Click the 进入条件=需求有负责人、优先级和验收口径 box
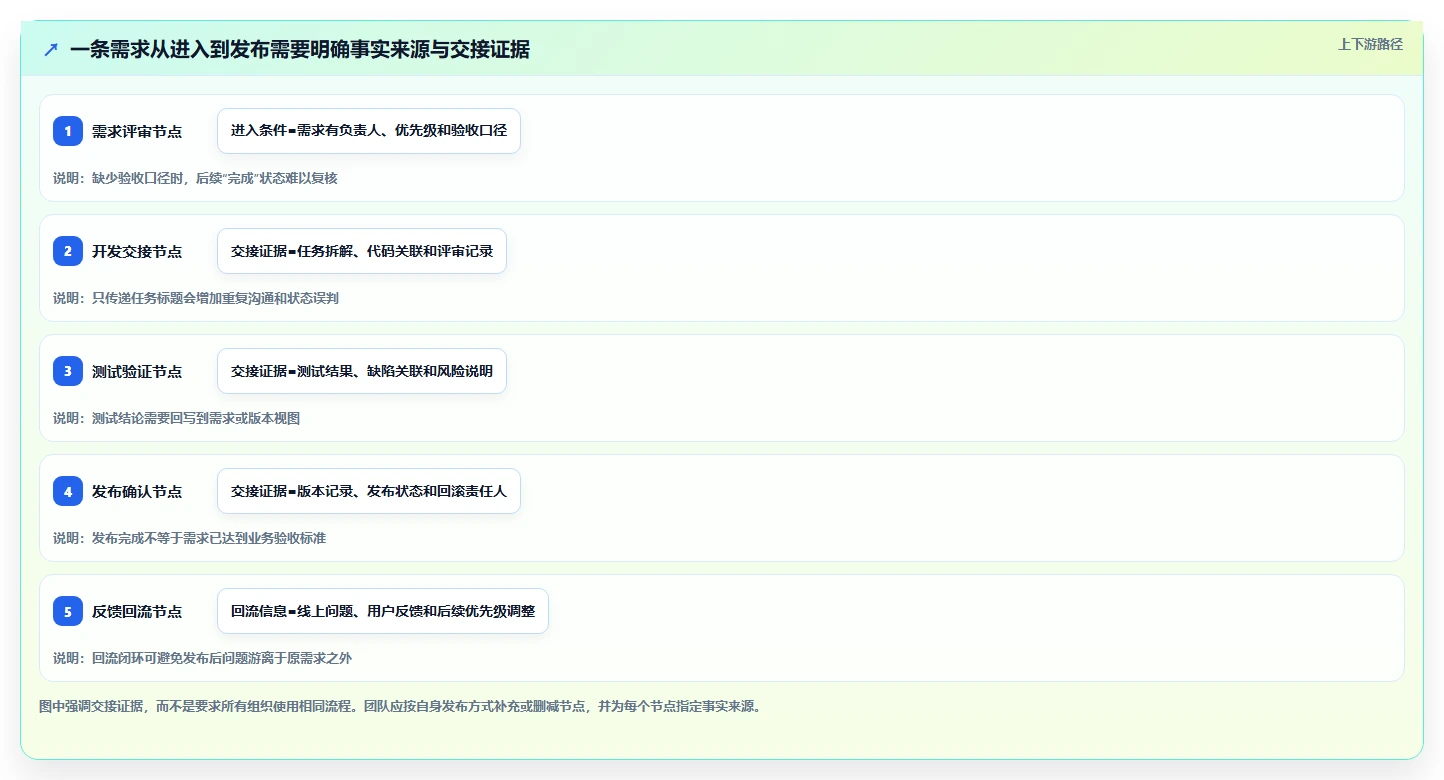This screenshot has height=780, width=1444. pyautogui.click(x=369, y=131)
